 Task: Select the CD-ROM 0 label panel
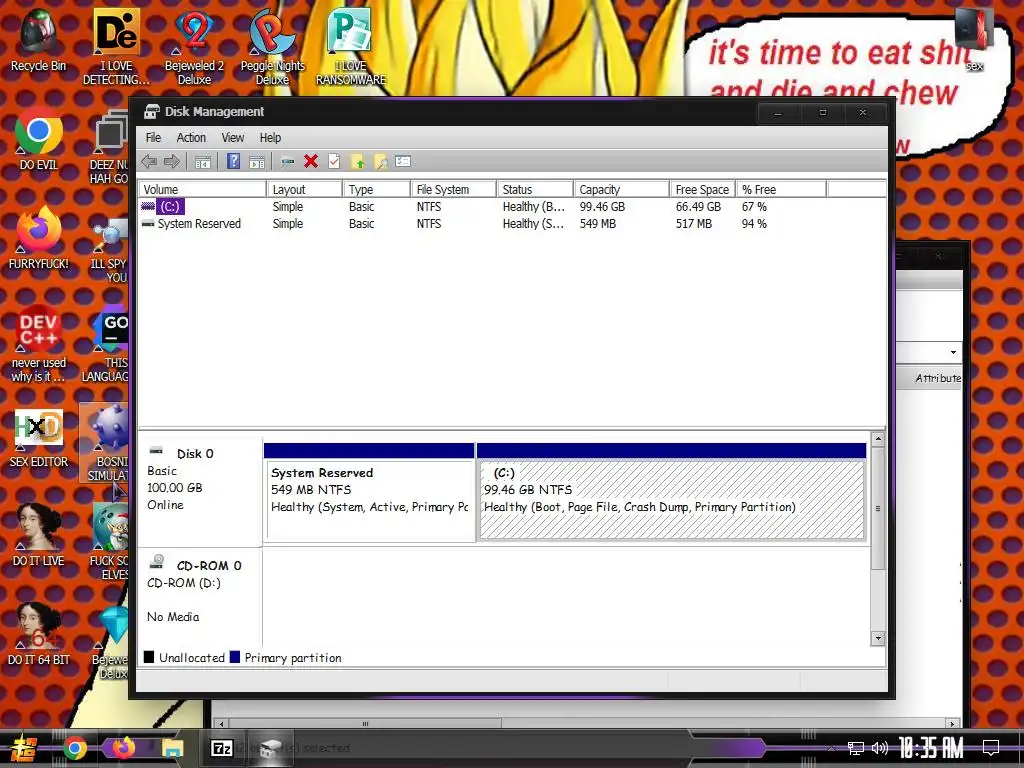coord(200,598)
